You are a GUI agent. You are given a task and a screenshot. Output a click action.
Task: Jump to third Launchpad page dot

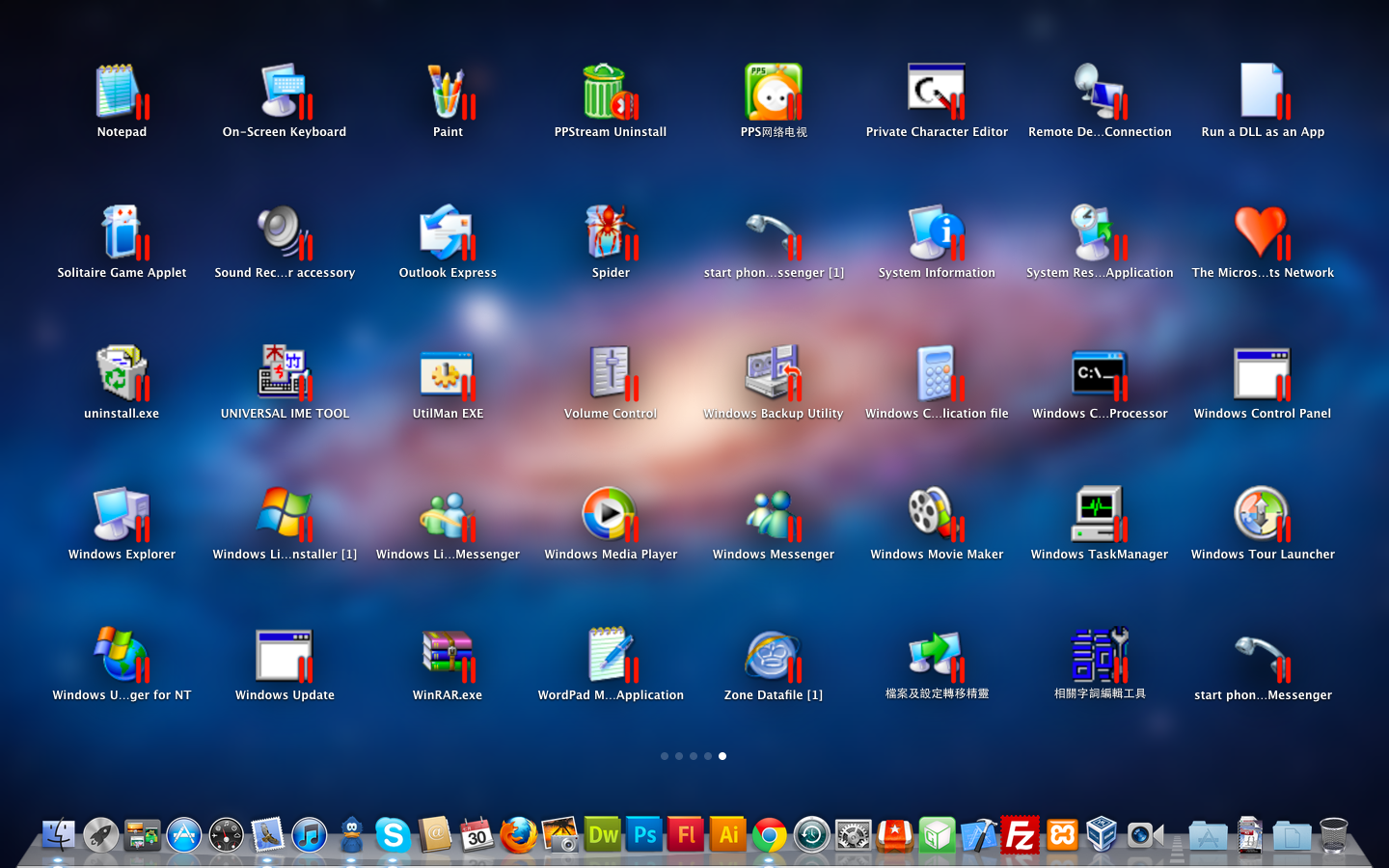[694, 756]
